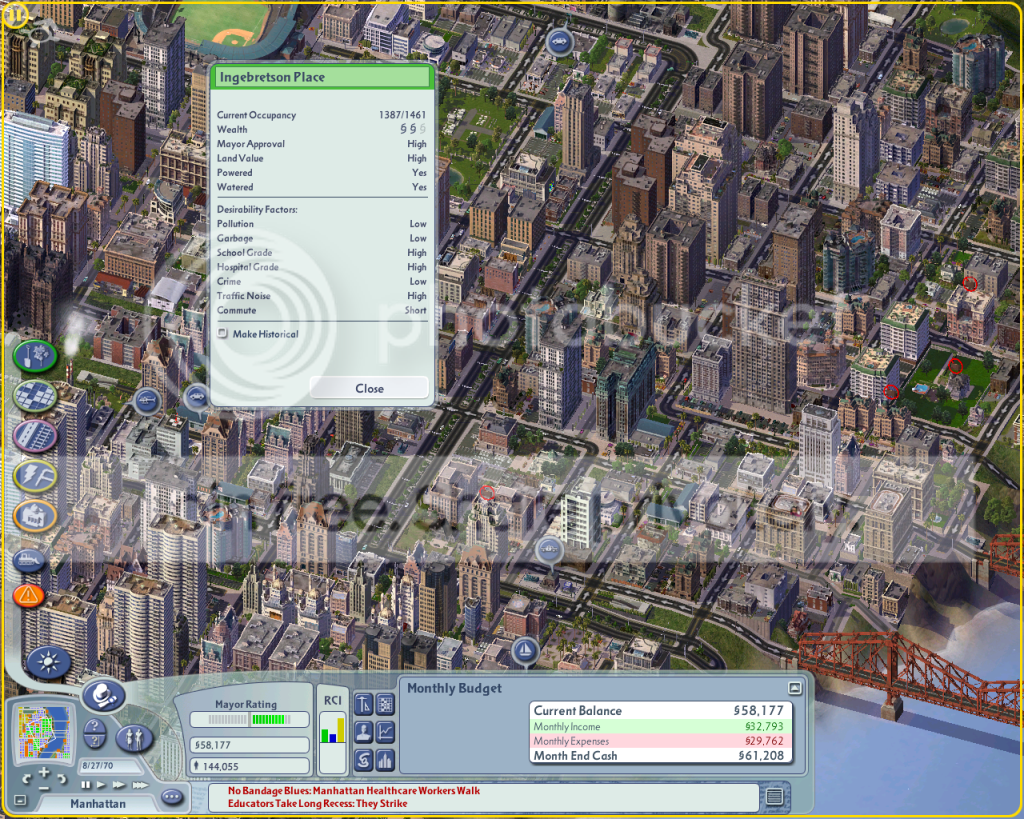Rotate the city view clockwise
Image resolution: width=1024 pixels, height=819 pixels.
point(61,779)
